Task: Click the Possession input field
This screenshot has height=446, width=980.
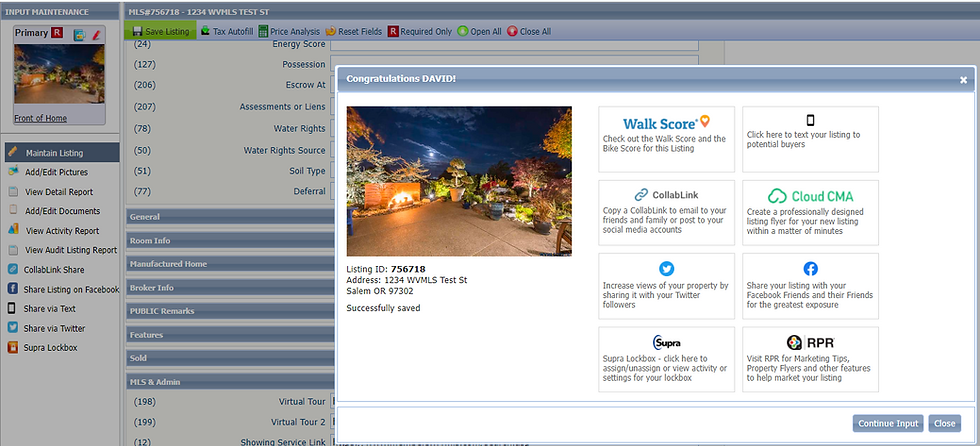Action: [x=514, y=61]
